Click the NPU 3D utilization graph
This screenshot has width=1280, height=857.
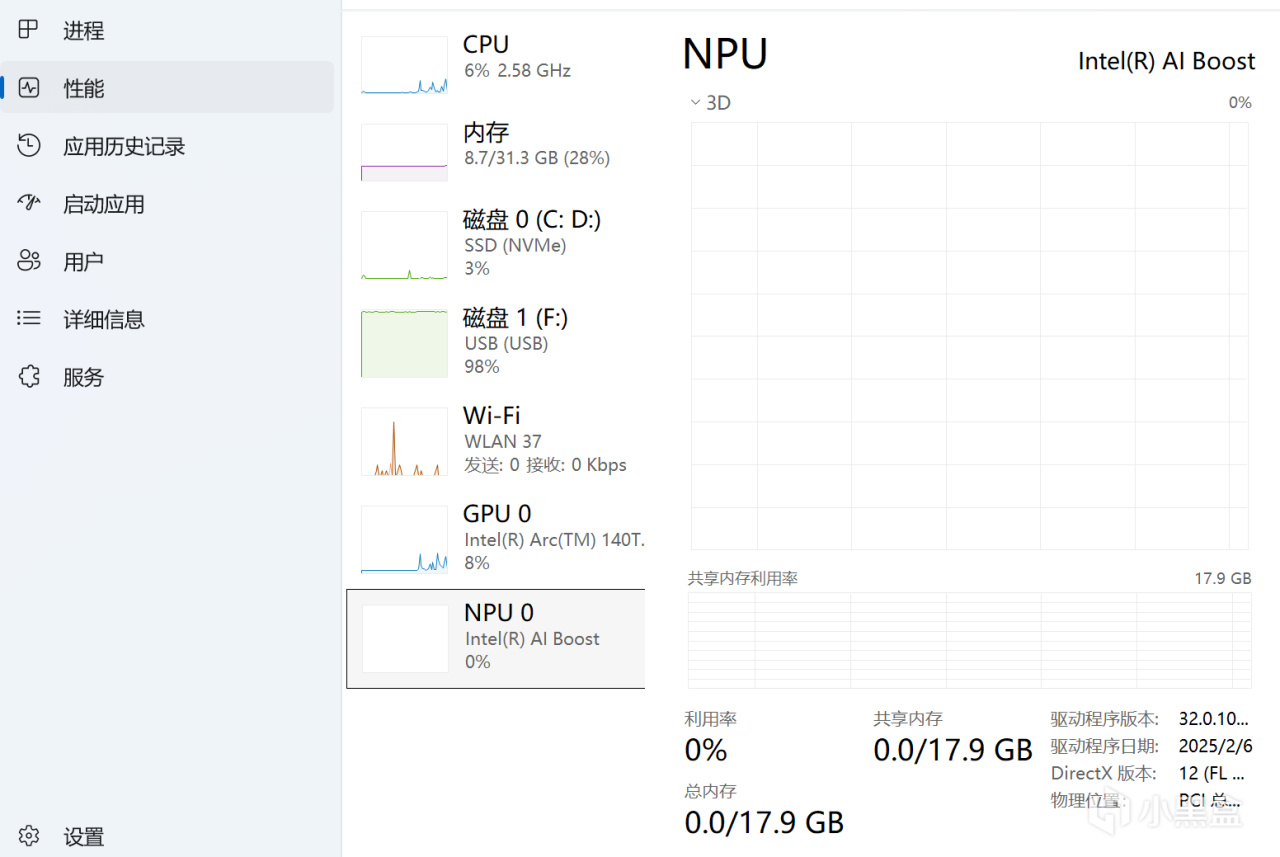click(x=969, y=335)
